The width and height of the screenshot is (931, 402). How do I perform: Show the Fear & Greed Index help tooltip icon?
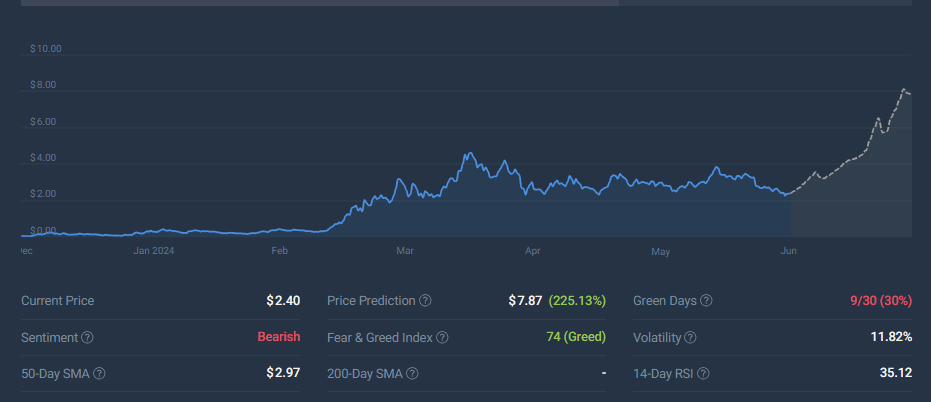coord(443,338)
